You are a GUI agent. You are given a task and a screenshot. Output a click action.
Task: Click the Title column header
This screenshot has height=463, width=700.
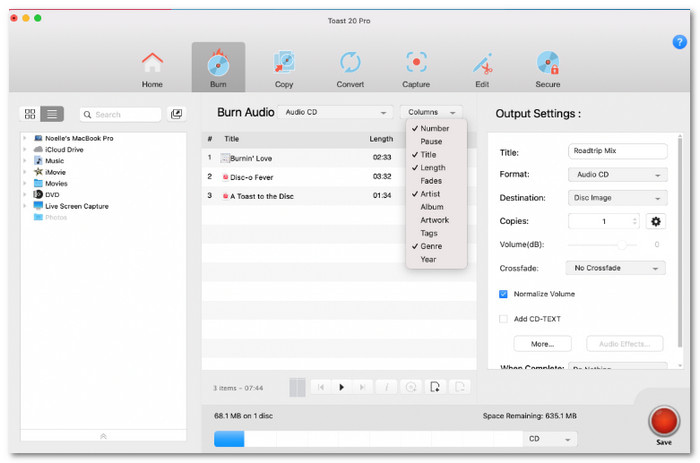(x=231, y=139)
